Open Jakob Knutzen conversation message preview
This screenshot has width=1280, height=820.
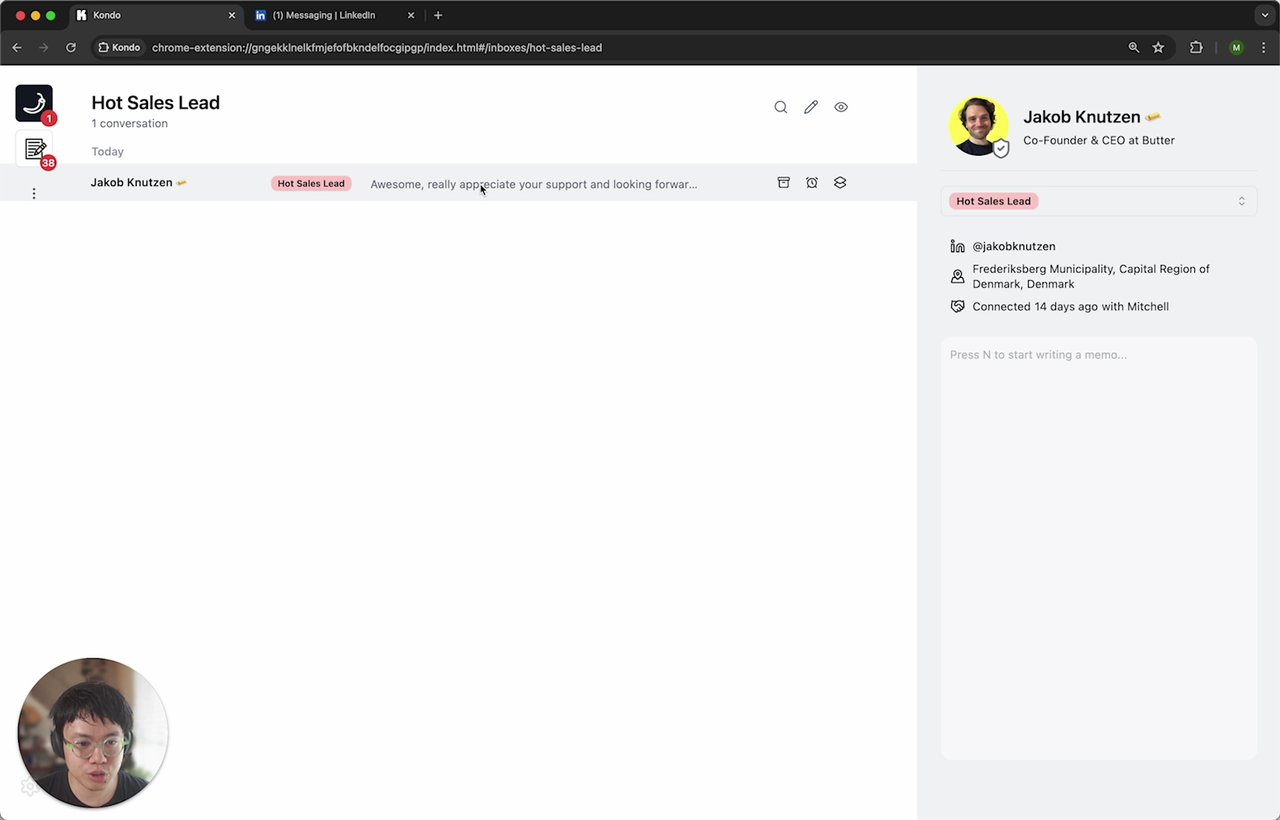coord(533,184)
